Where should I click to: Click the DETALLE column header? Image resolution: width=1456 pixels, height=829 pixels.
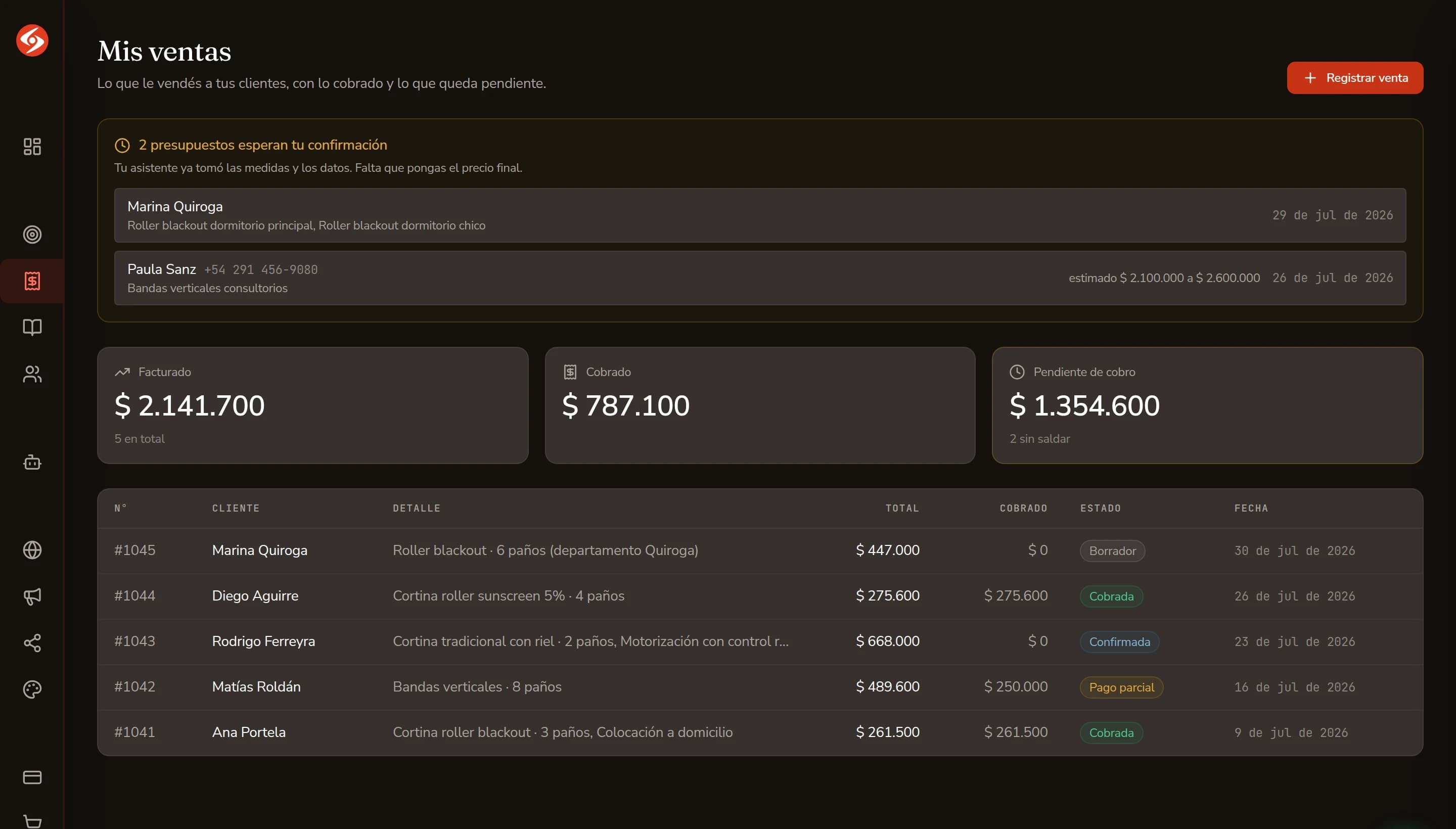(x=417, y=508)
